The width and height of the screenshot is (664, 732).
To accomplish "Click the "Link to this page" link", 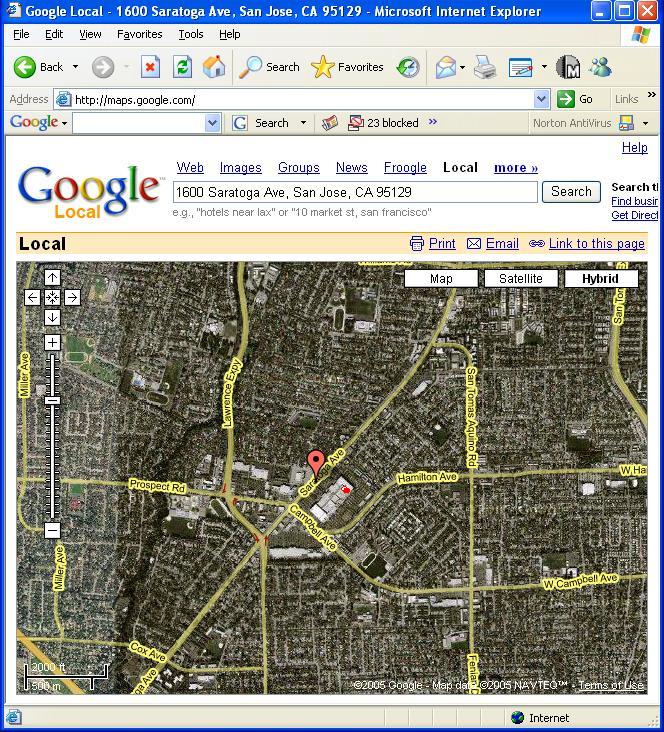I will click(x=596, y=243).
